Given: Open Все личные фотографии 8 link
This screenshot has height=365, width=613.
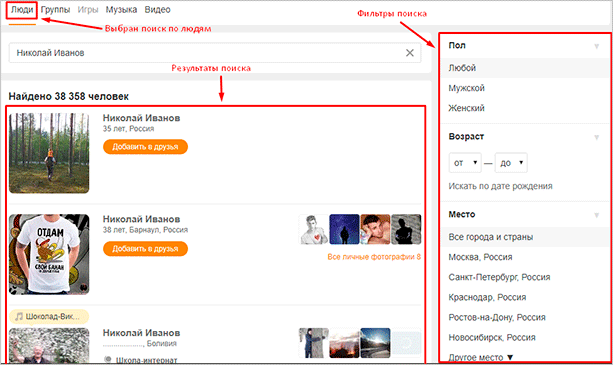Looking at the screenshot, I should 374,257.
